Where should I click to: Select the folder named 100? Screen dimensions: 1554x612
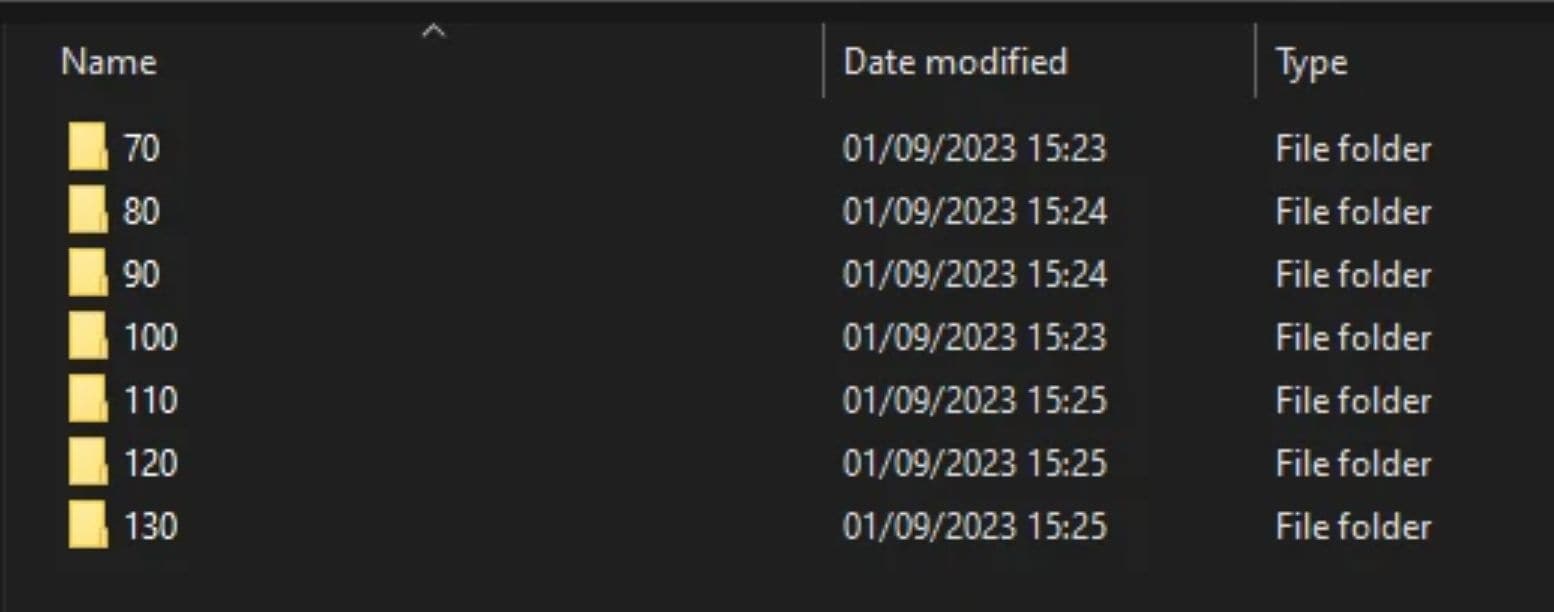[150, 338]
